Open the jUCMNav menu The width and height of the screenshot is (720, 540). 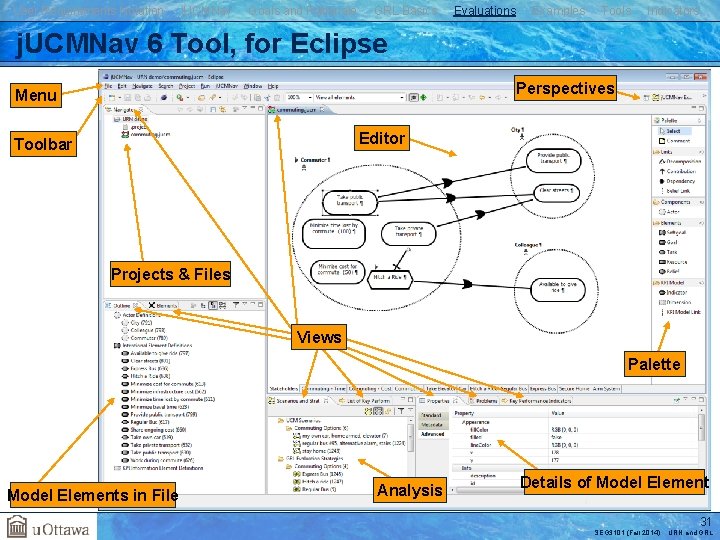pos(227,86)
